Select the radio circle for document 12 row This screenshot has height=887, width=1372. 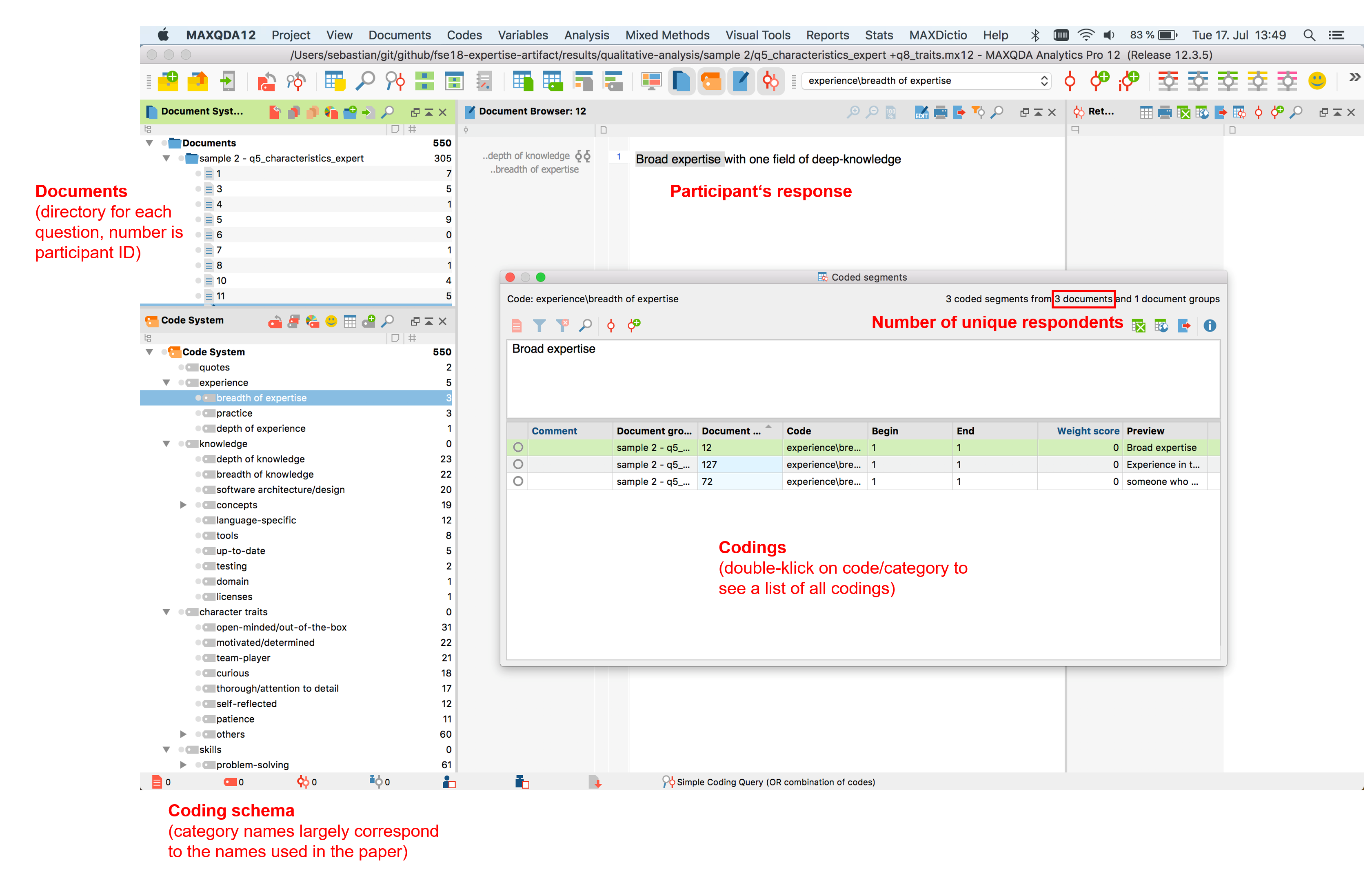[x=518, y=447]
